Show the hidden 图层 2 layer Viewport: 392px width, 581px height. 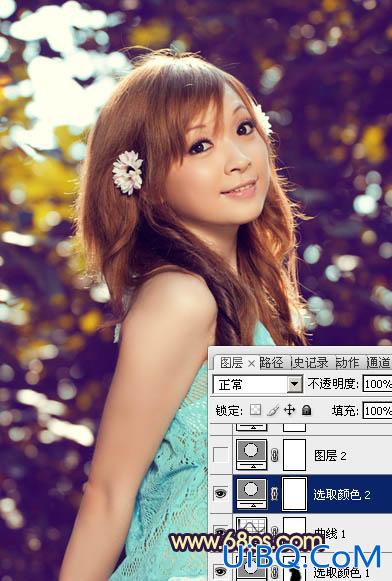(221, 455)
